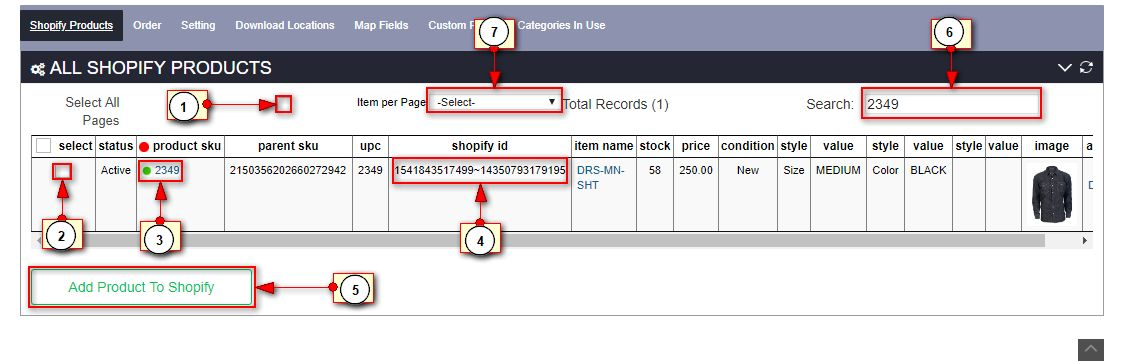The image size is (1124, 361).
Task: Check the row checkbox for SKU 2349
Action: 62,171
